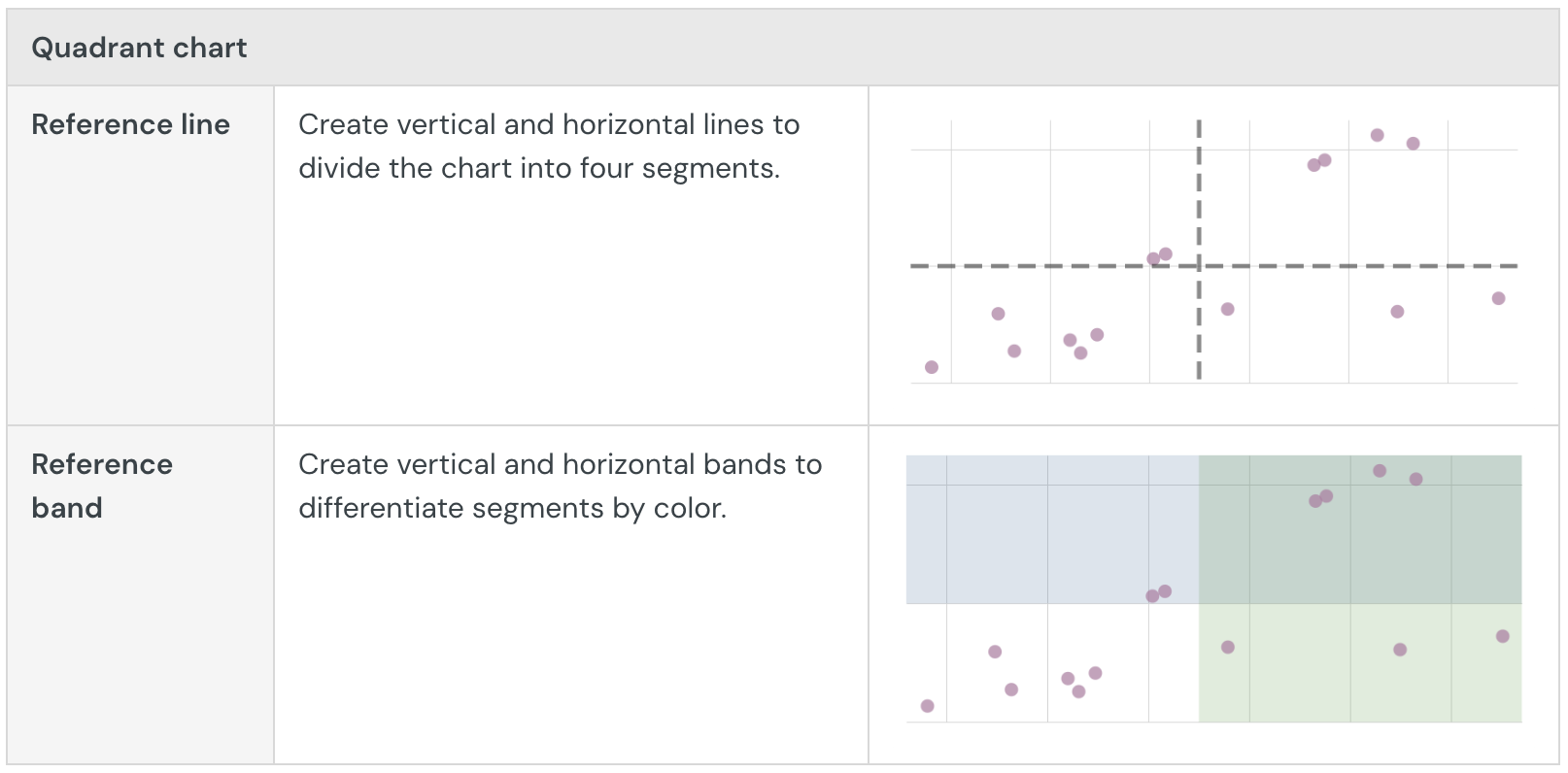Click the reference band description text

pyautogui.click(x=560, y=486)
